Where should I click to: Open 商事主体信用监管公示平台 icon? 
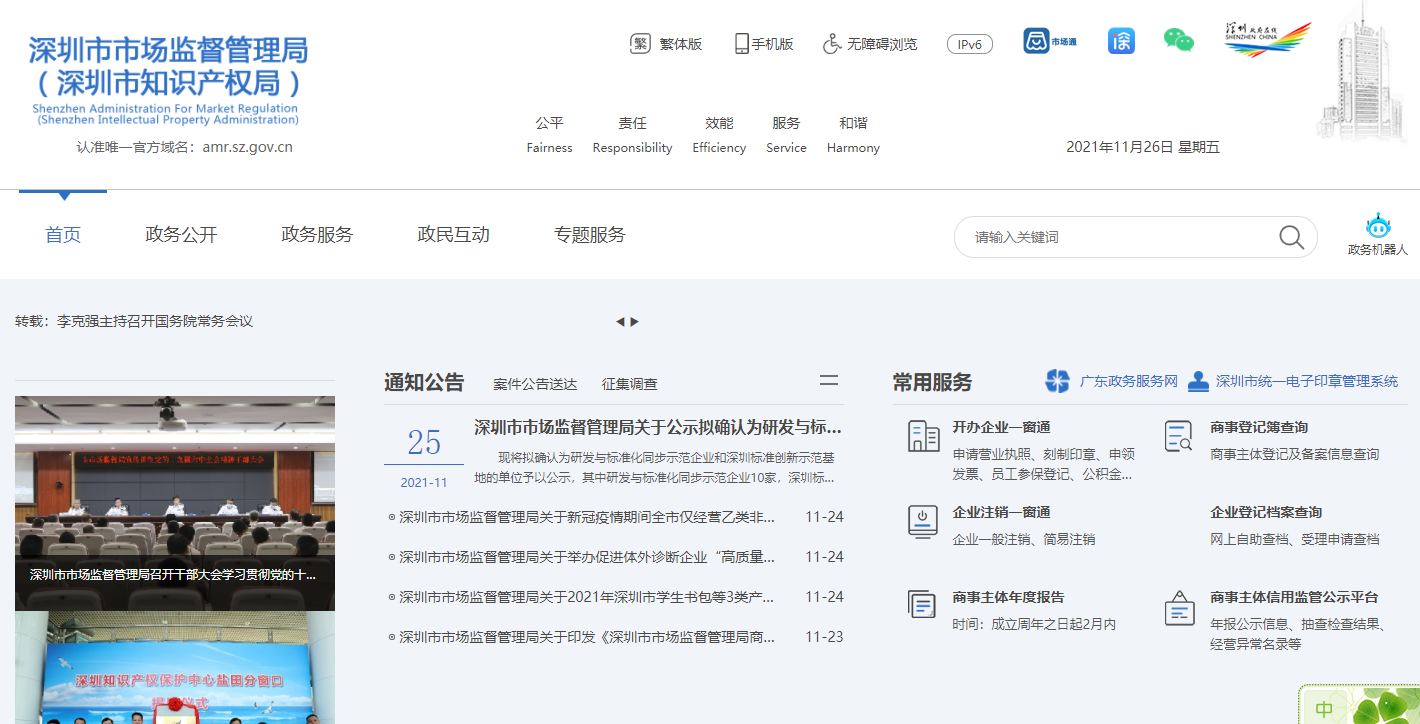[1178, 607]
